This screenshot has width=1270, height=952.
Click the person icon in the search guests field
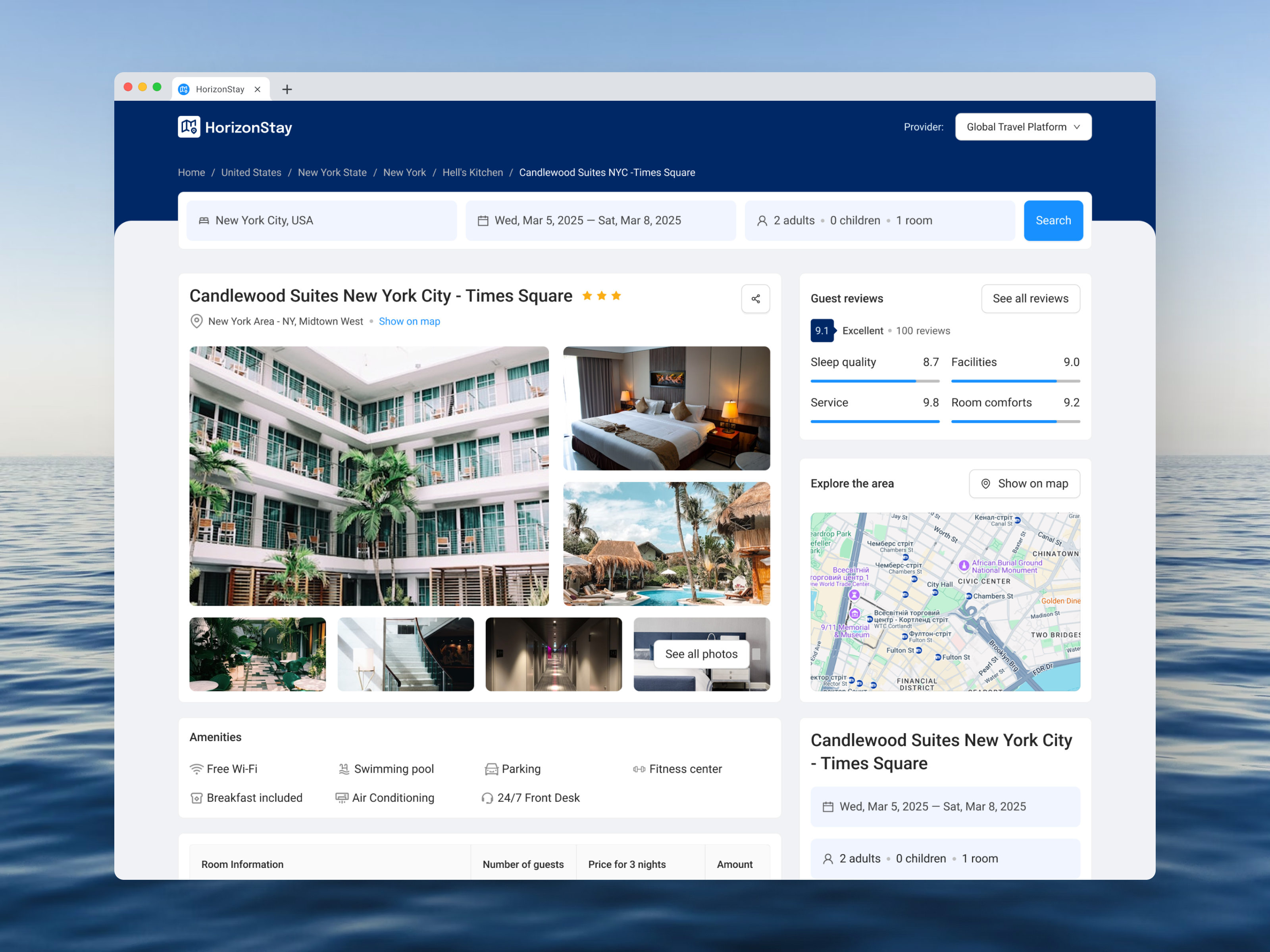[762, 221]
